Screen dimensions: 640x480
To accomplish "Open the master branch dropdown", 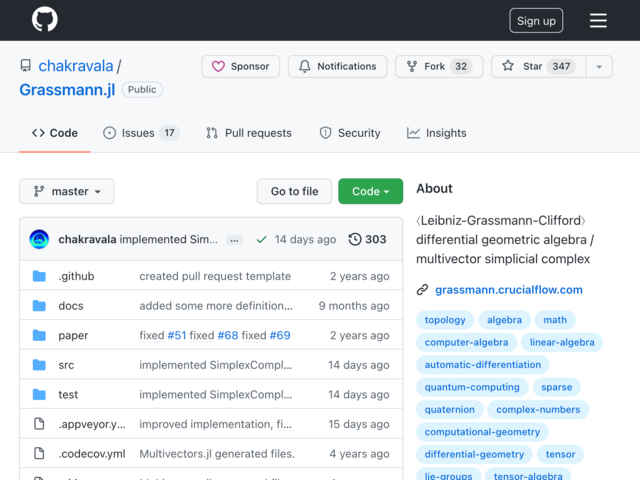I will pos(67,191).
